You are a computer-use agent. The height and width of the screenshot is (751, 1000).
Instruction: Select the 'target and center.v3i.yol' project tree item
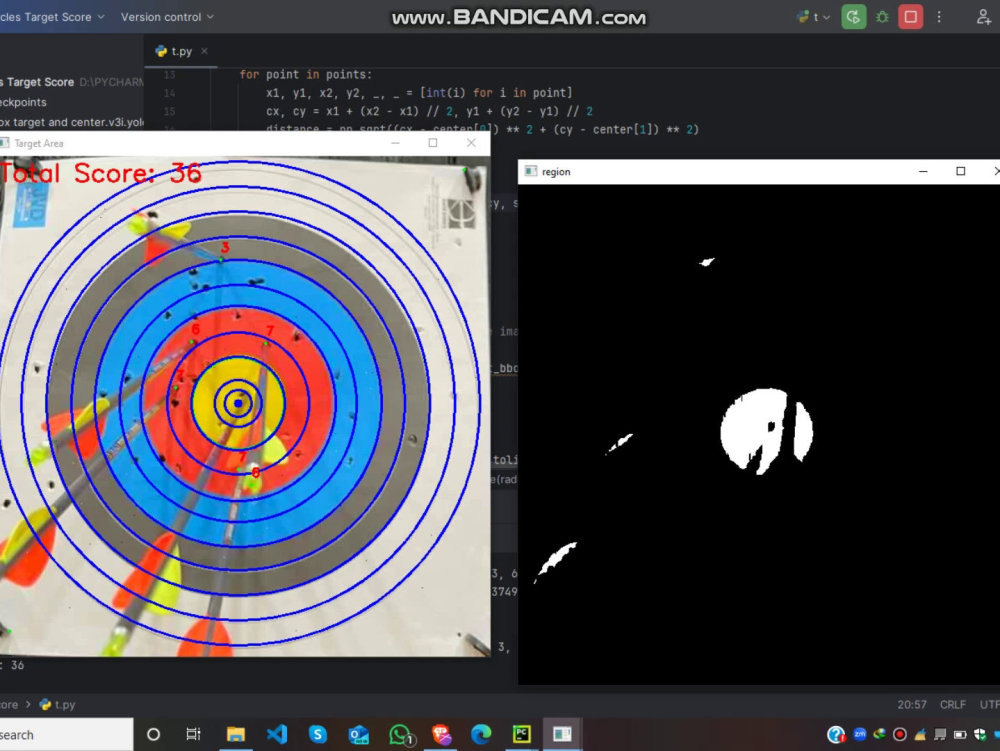coord(72,122)
